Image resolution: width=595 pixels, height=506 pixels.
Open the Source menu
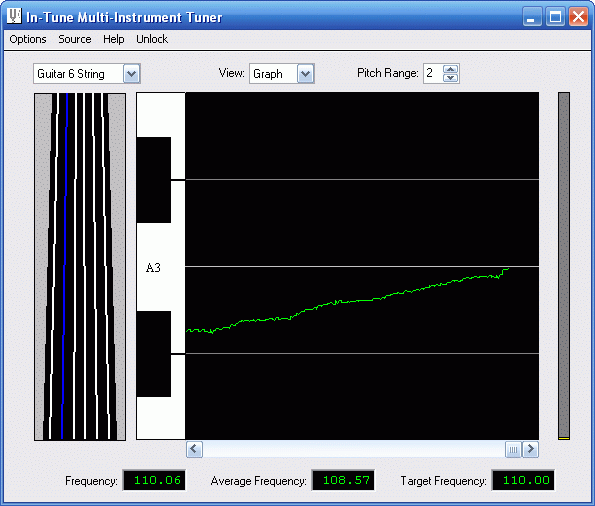[75, 39]
